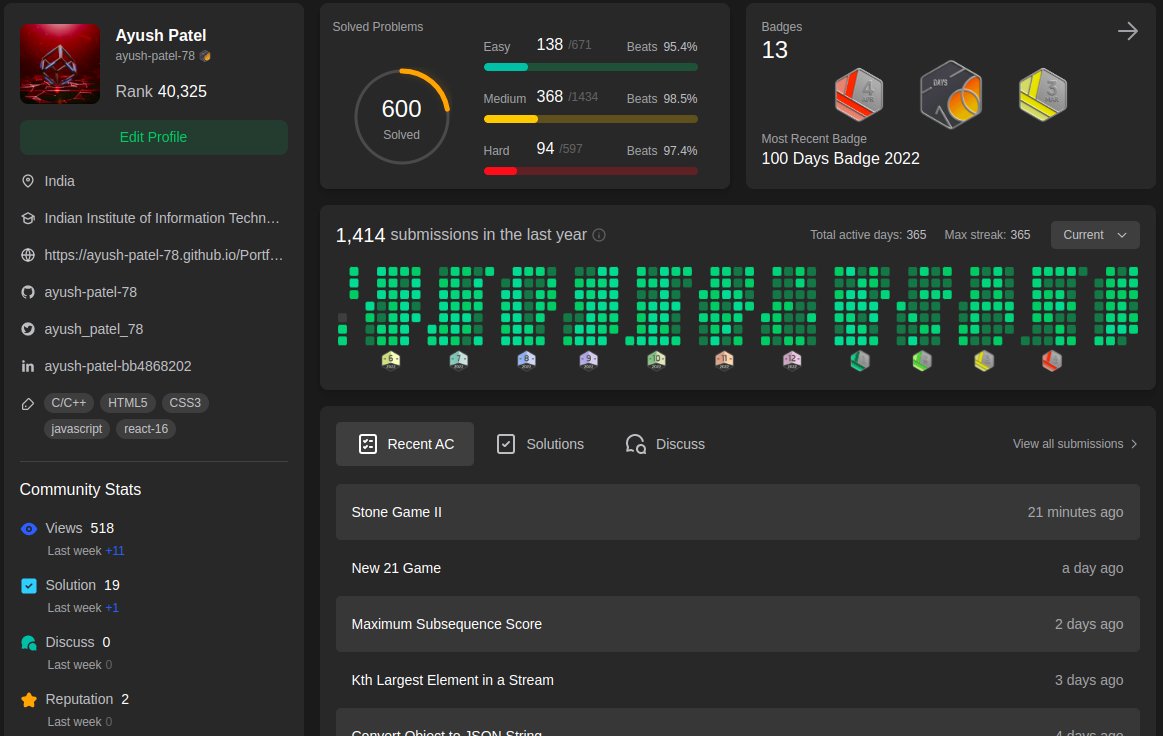
Task: Click the Solution check icon in Community Stats
Action: [x=29, y=586]
